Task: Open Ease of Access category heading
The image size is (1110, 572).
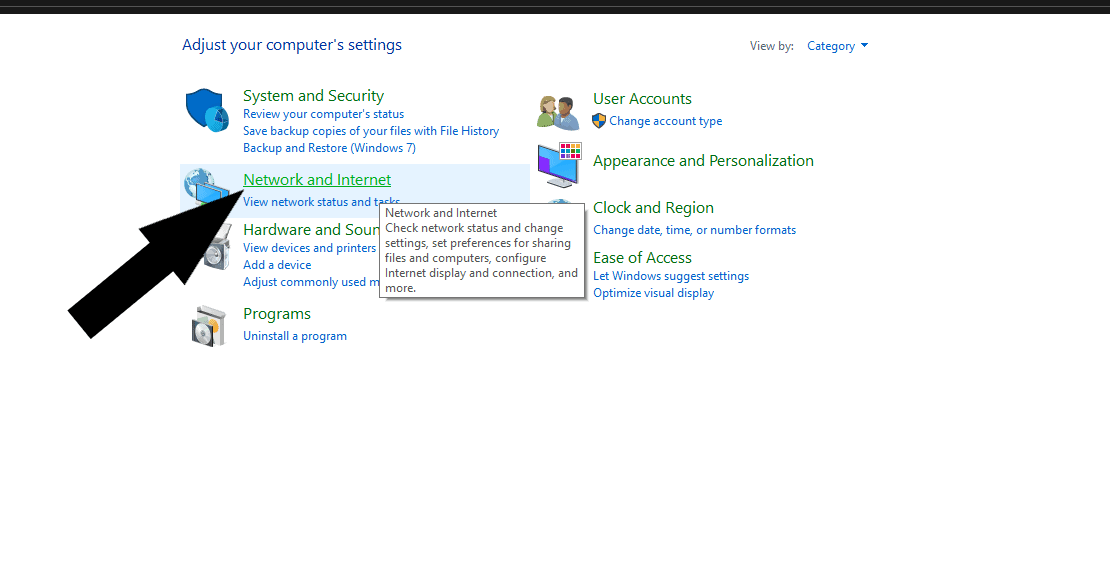Action: point(642,258)
